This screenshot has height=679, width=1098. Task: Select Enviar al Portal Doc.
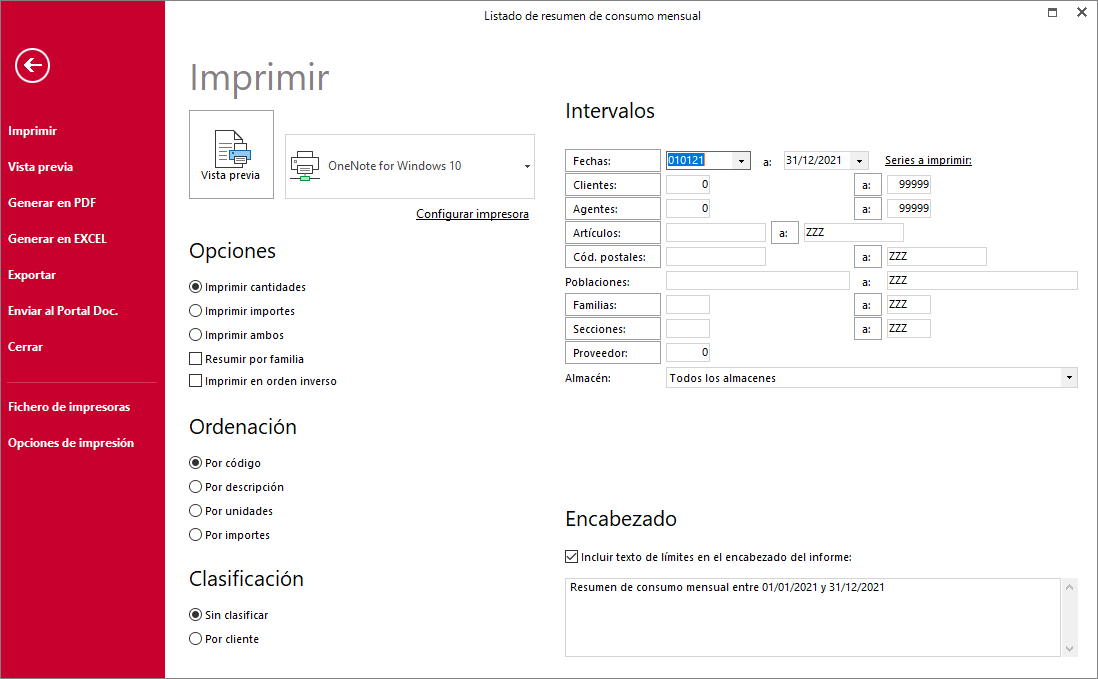(x=63, y=311)
